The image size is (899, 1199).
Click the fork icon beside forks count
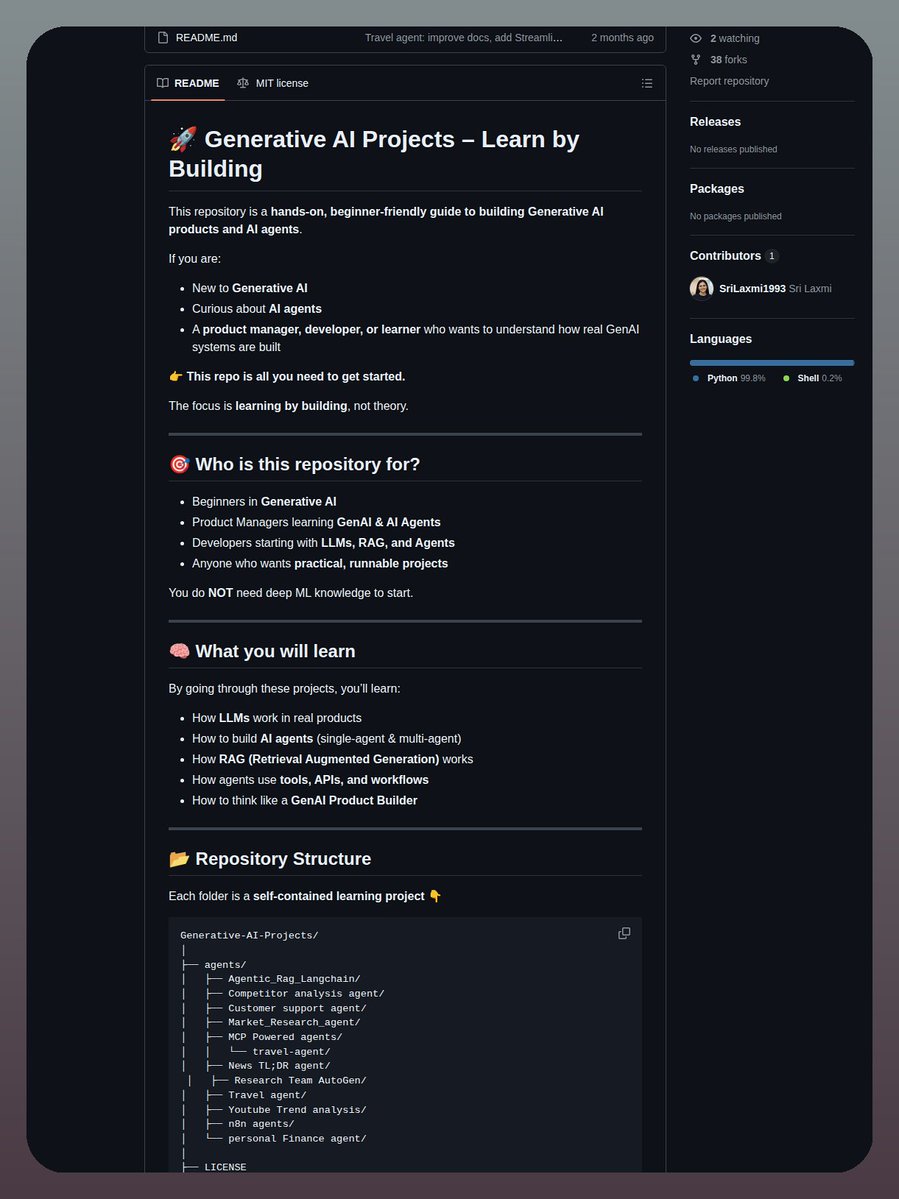(x=696, y=60)
